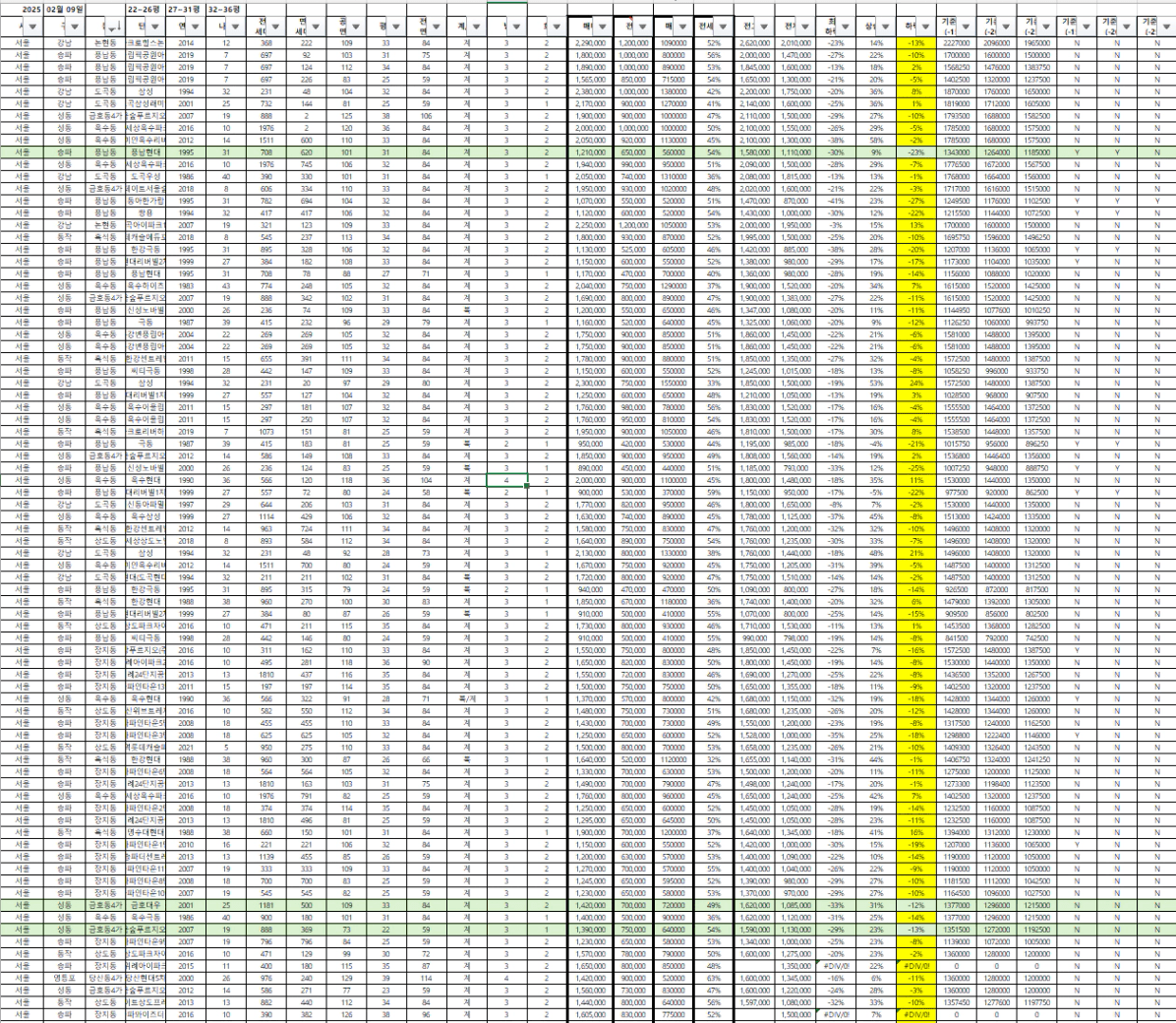Viewport: 1176px width, 1023px height.
Task: Click the yellow cell showing 16%
Action: pyautogui.click(x=916, y=832)
